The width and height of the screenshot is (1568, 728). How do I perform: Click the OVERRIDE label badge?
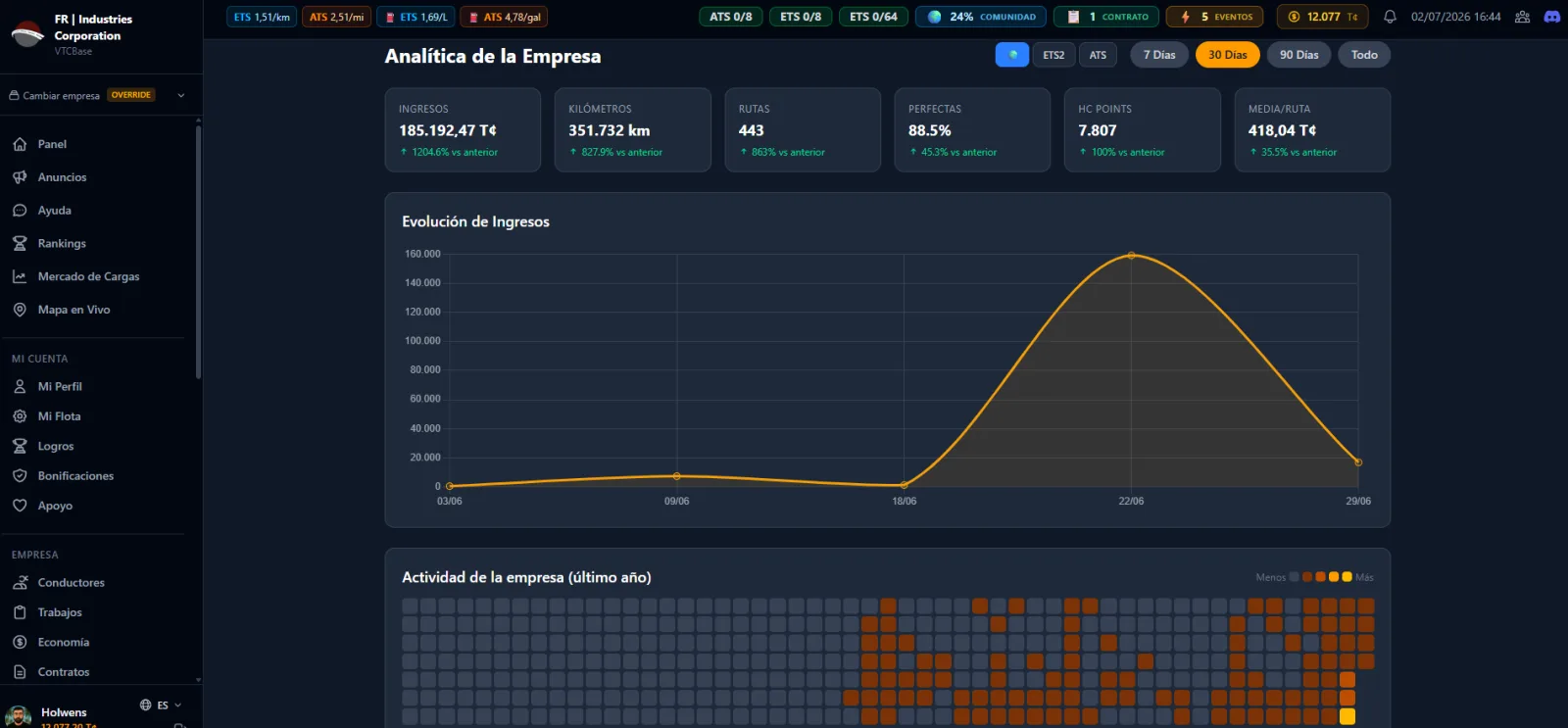tap(131, 95)
